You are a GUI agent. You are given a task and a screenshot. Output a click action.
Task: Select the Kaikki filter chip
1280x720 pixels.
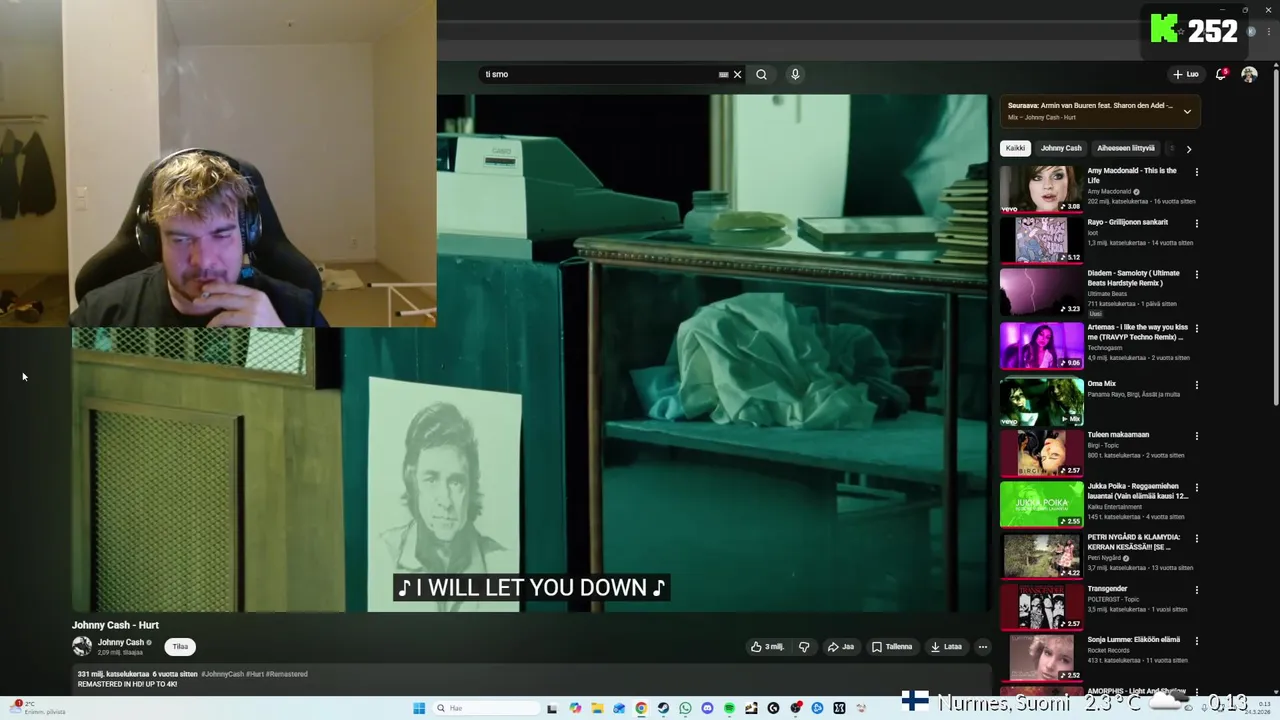coord(1015,148)
